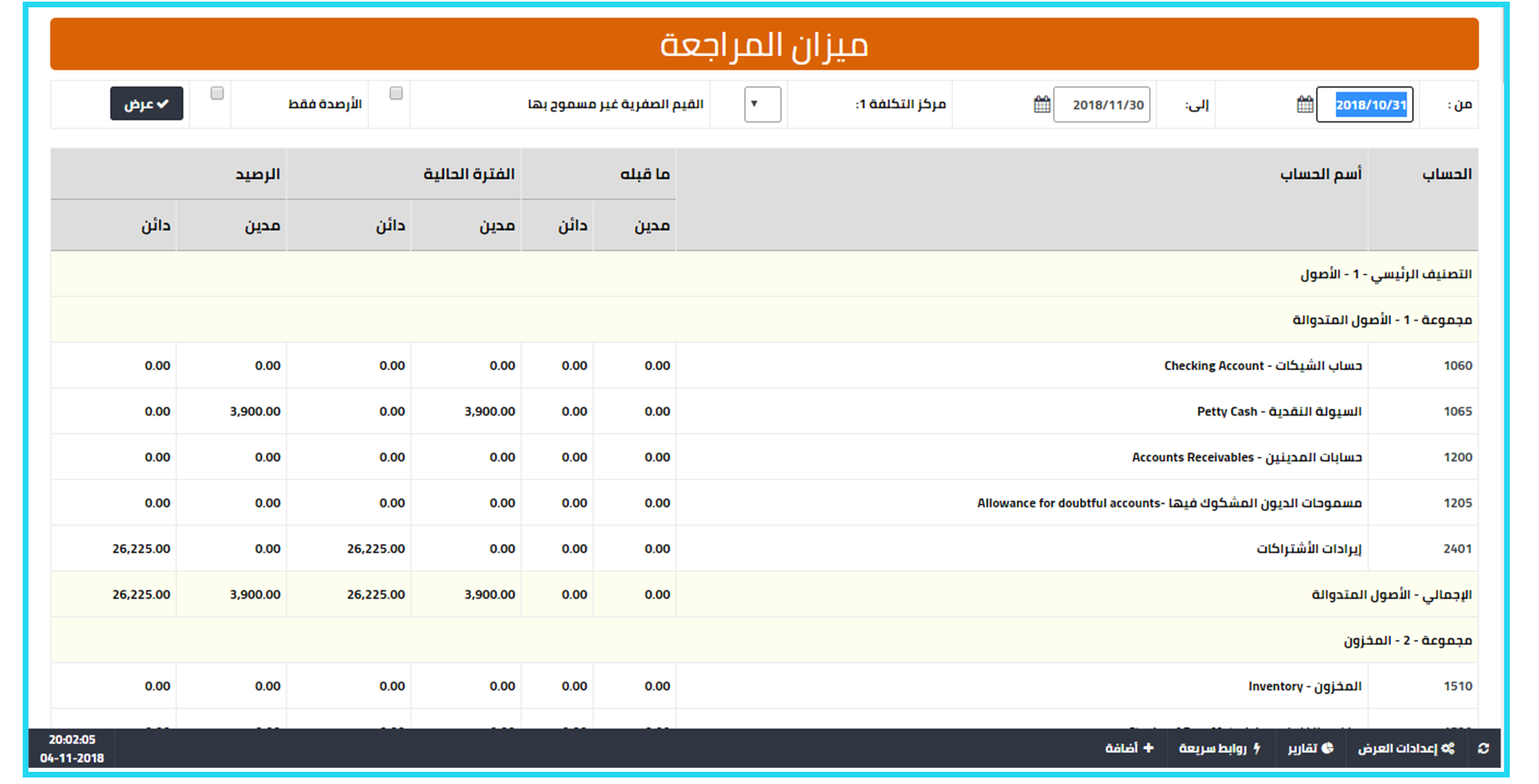Screen dimensions: 1539x784
Task: Click the إلى date field showing 2018/11/30
Action: [x=1101, y=104]
